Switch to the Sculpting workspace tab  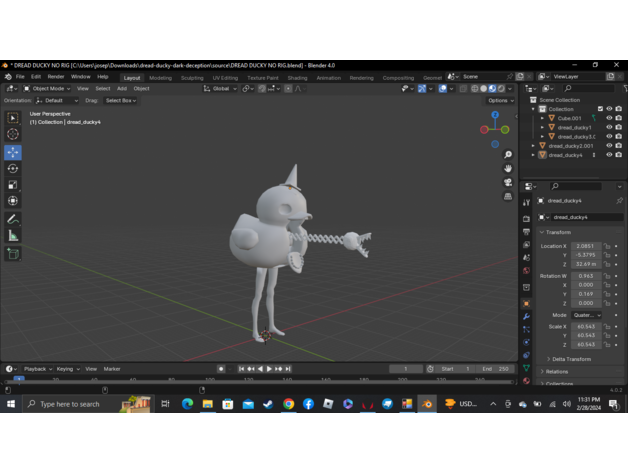point(192,77)
